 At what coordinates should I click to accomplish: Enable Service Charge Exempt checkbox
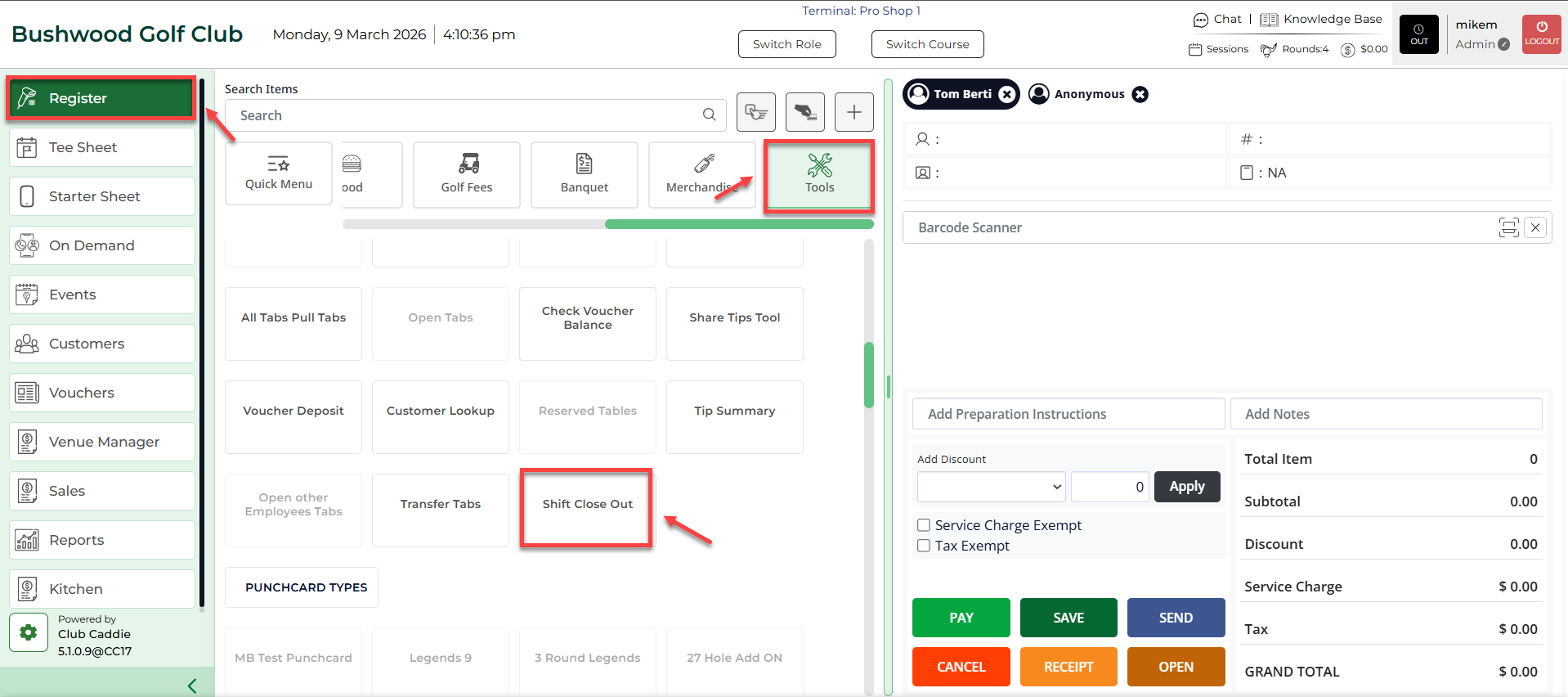click(924, 525)
